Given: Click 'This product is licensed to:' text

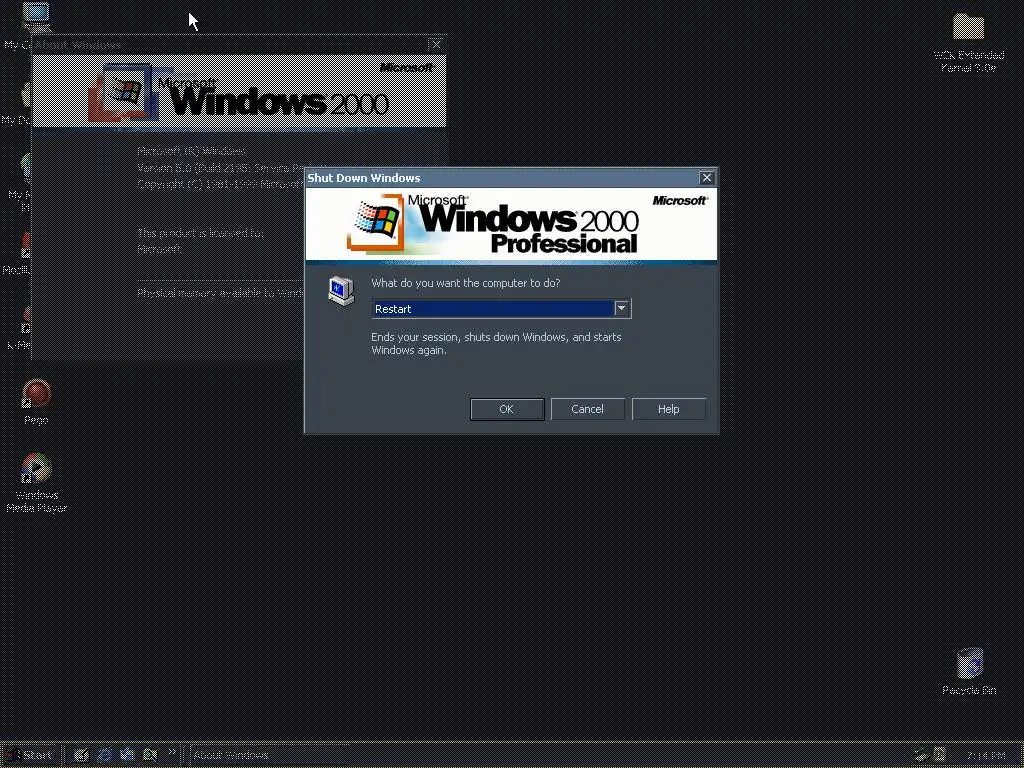Looking at the screenshot, I should pyautogui.click(x=200, y=233).
